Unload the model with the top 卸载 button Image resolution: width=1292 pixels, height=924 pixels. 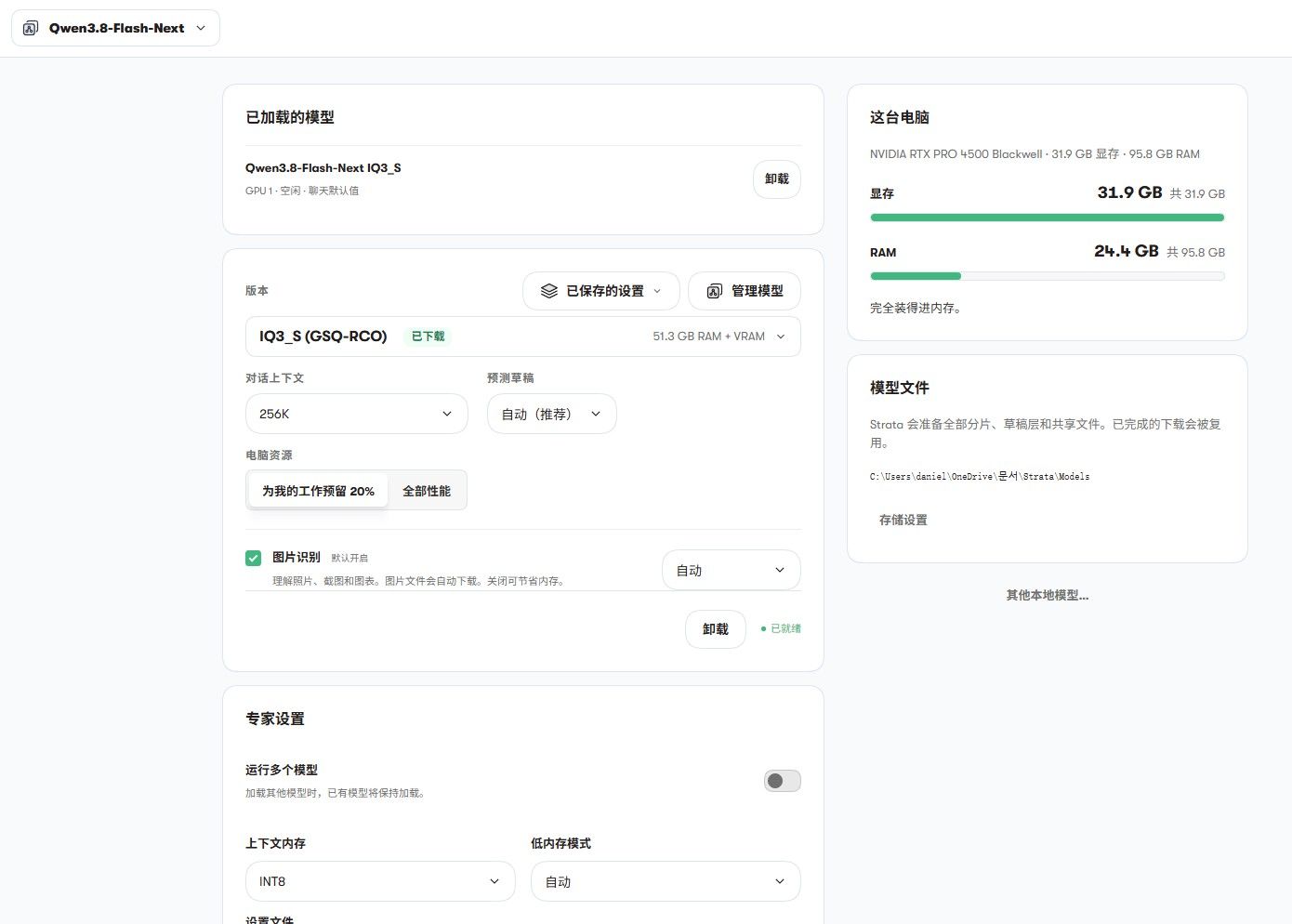tap(776, 179)
